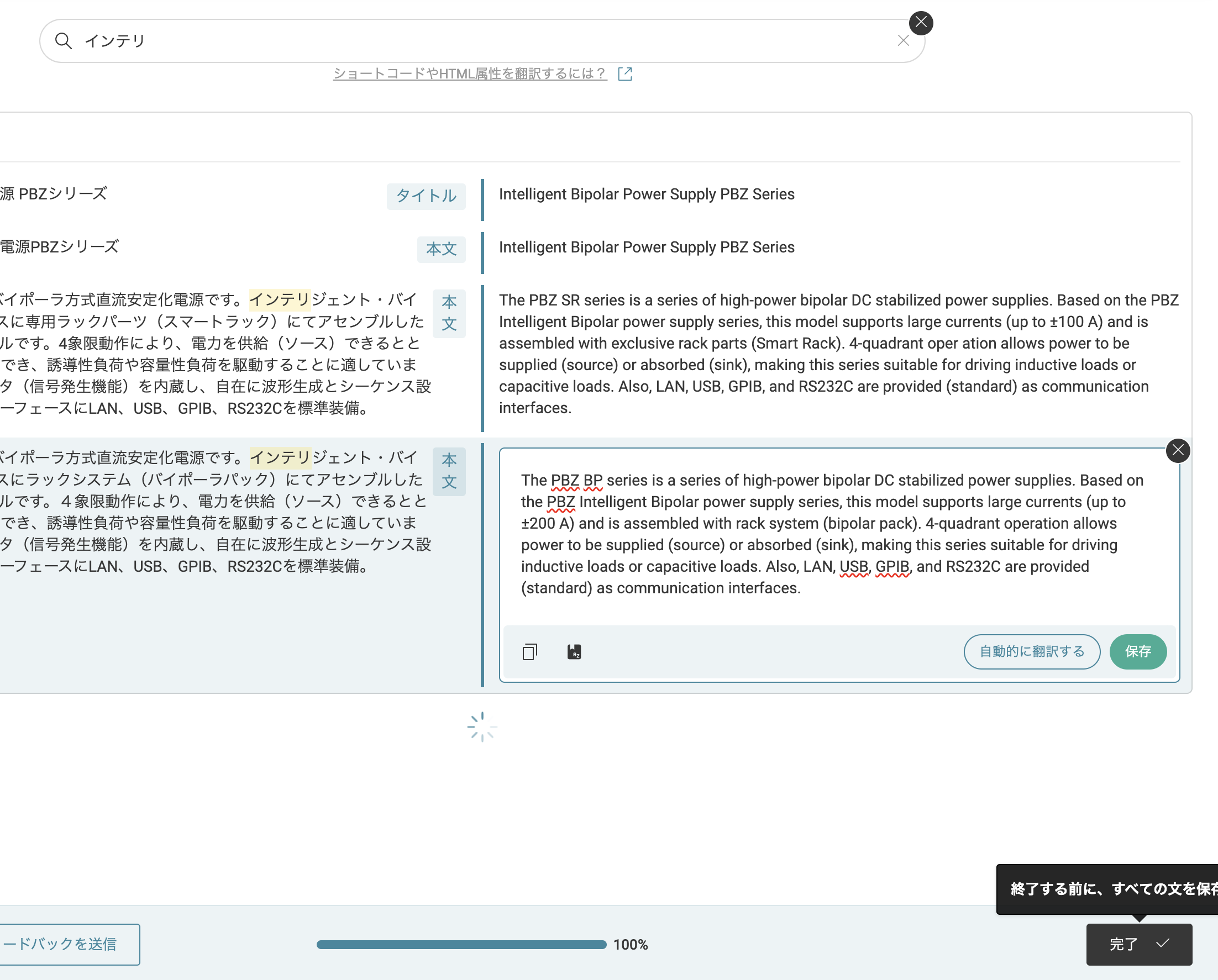Image resolution: width=1218 pixels, height=980 pixels.
Task: Click the dark tooltip about saving all sentences
Action: 1107,889
